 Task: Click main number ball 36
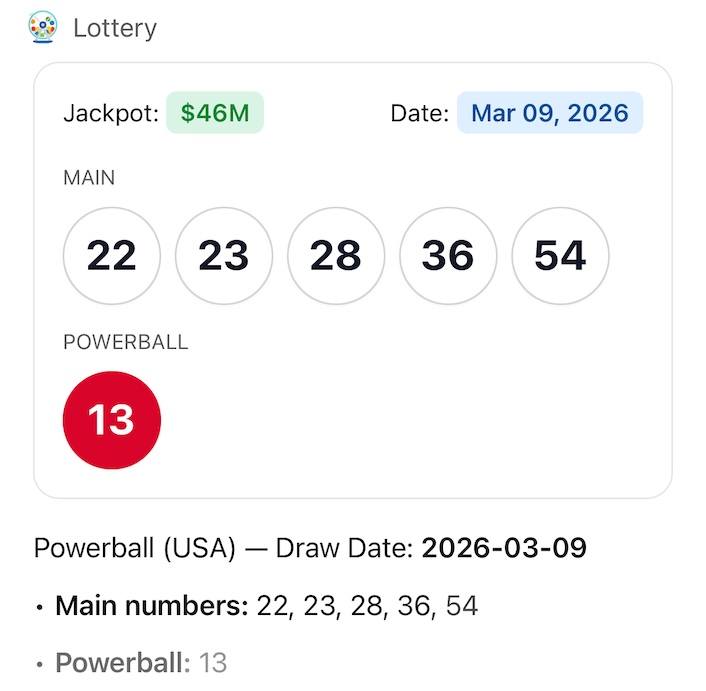click(x=447, y=256)
